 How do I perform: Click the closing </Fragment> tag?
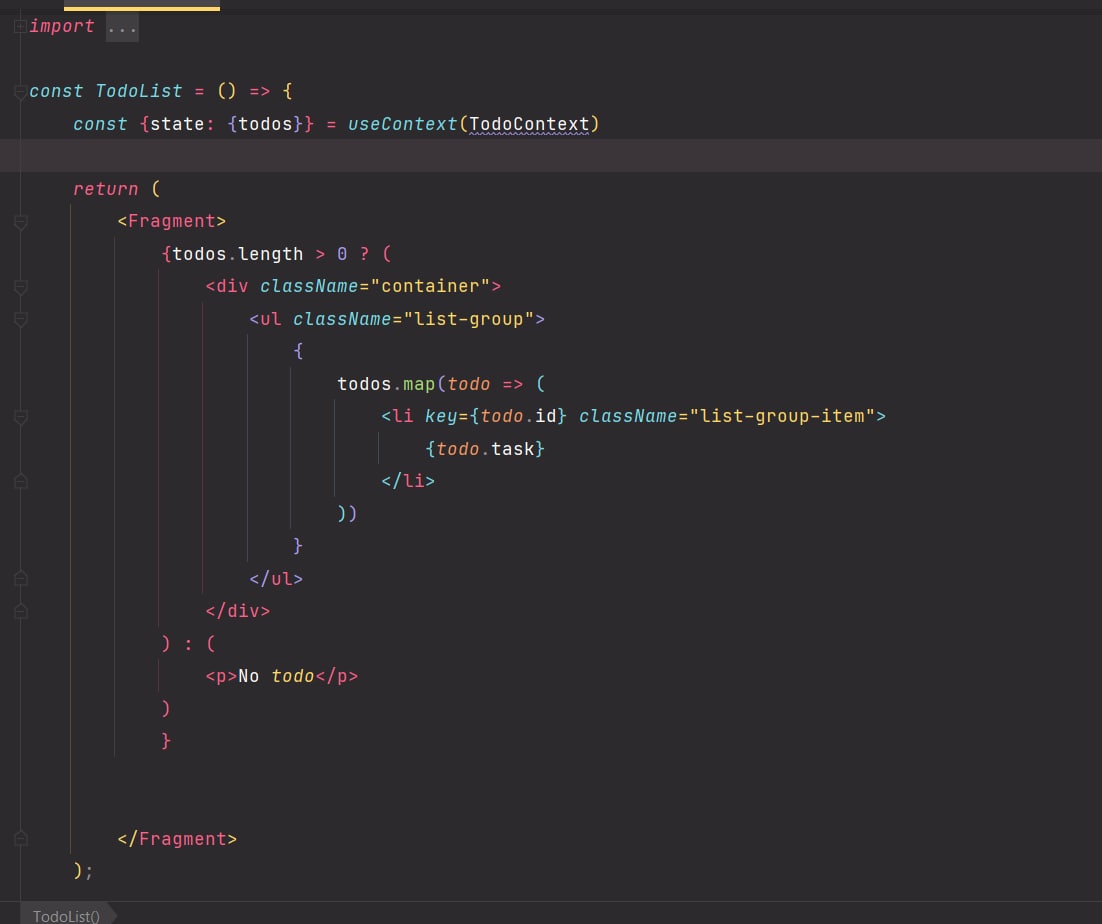(177, 838)
